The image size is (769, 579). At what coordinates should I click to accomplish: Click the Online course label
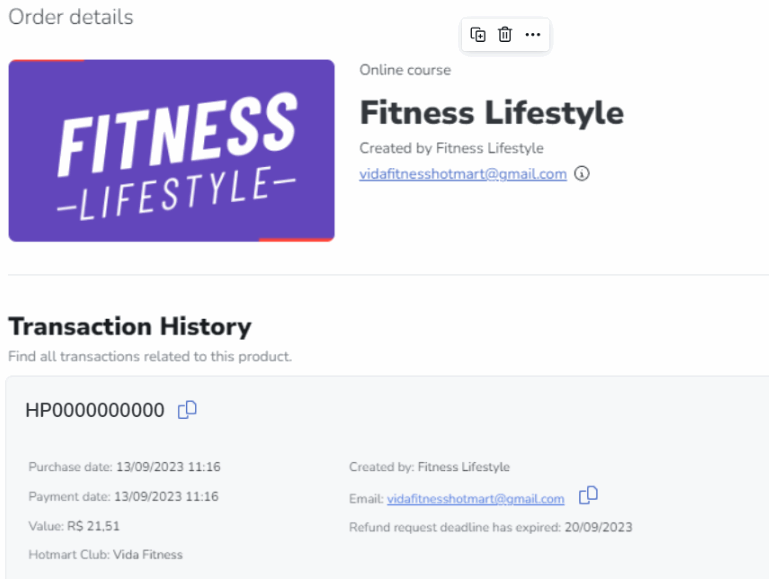[405, 70]
